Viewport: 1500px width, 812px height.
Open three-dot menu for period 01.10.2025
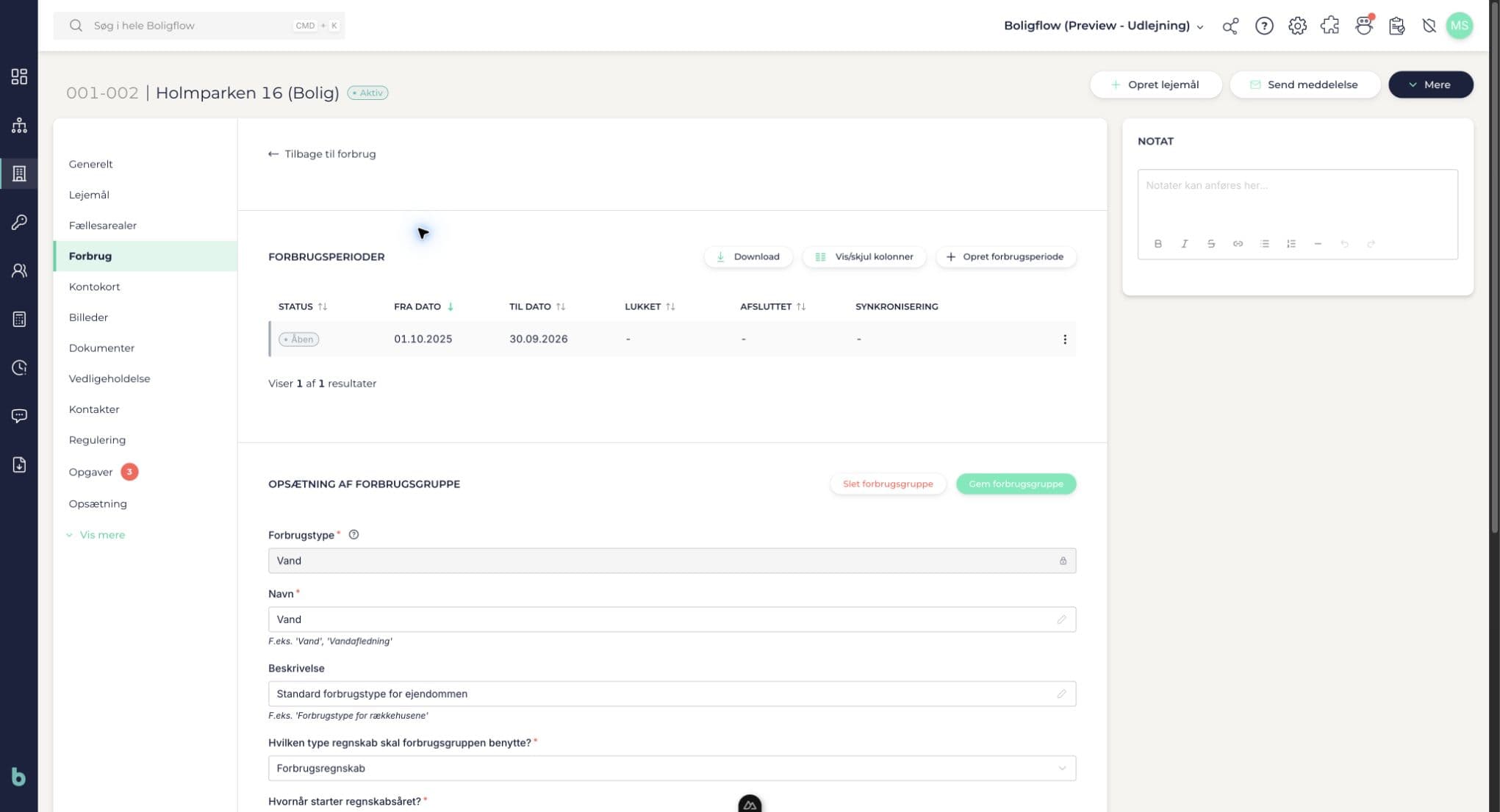click(1064, 339)
